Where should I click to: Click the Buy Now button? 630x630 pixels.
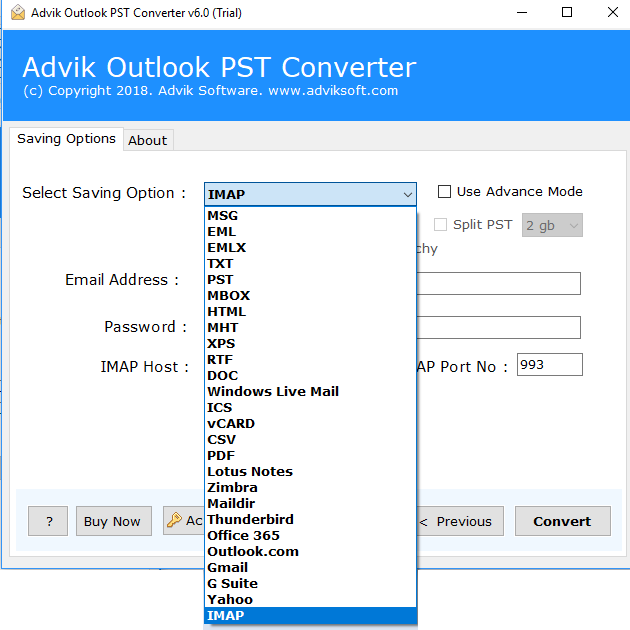114,521
